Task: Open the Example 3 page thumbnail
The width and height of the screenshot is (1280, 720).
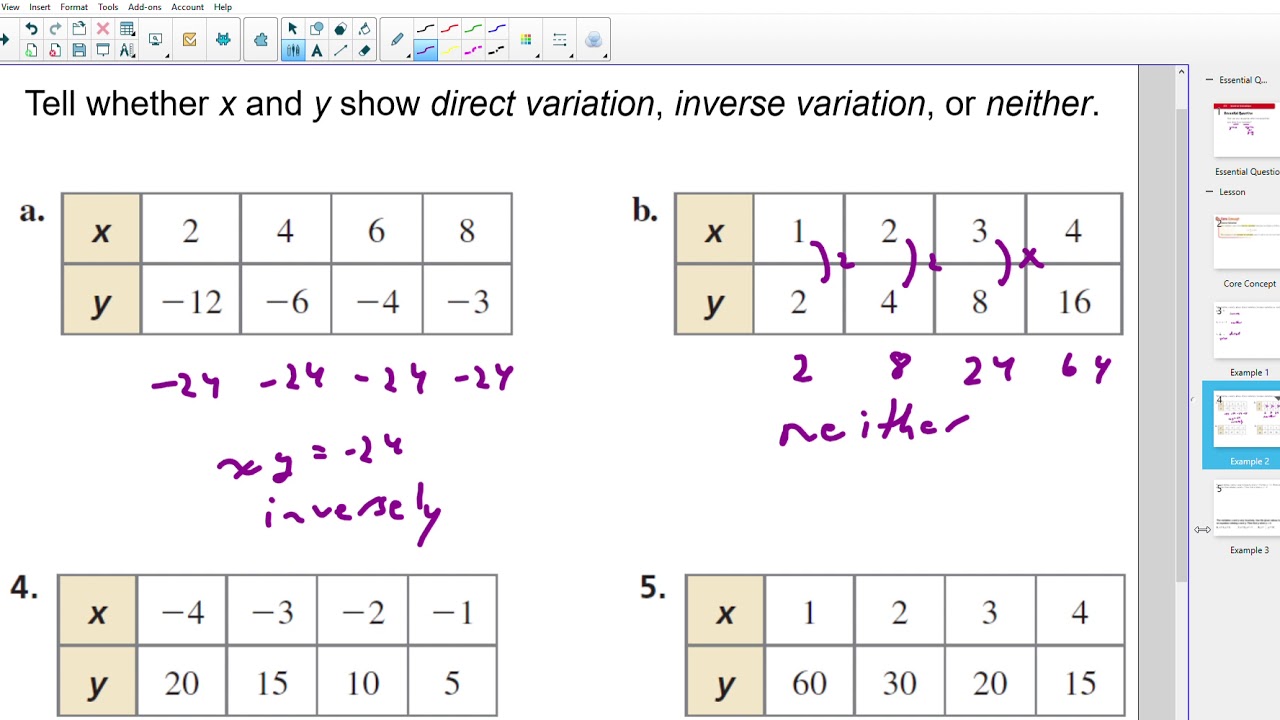Action: pos(1247,508)
